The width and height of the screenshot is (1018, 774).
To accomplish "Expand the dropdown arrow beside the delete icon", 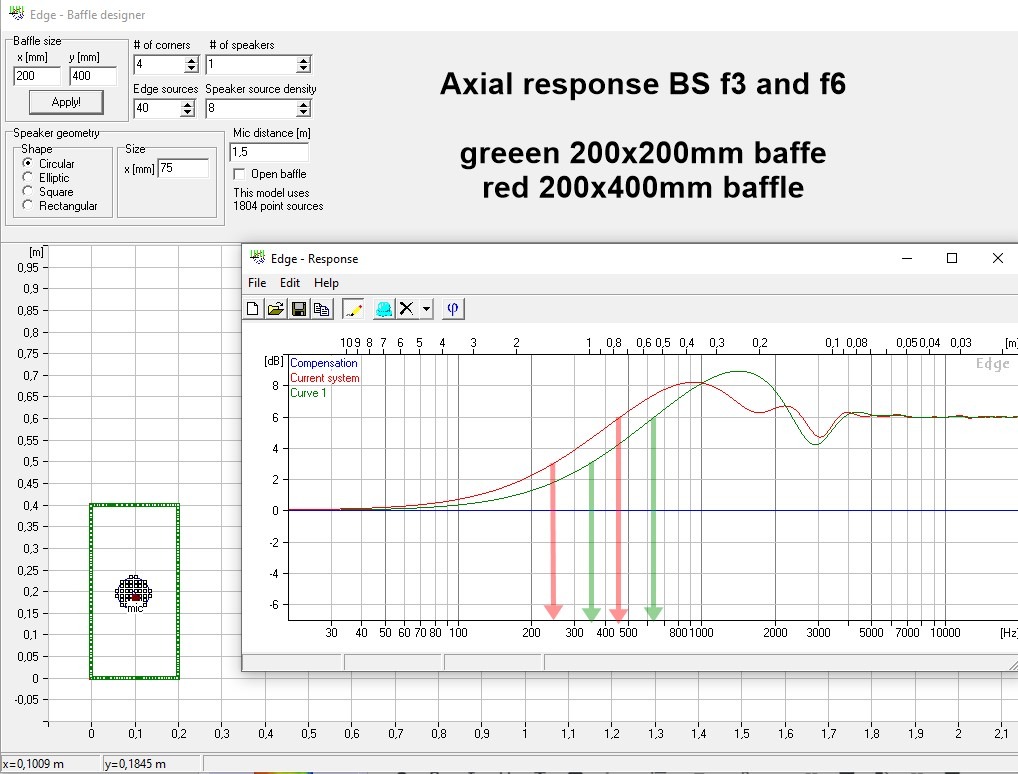I will (426, 309).
